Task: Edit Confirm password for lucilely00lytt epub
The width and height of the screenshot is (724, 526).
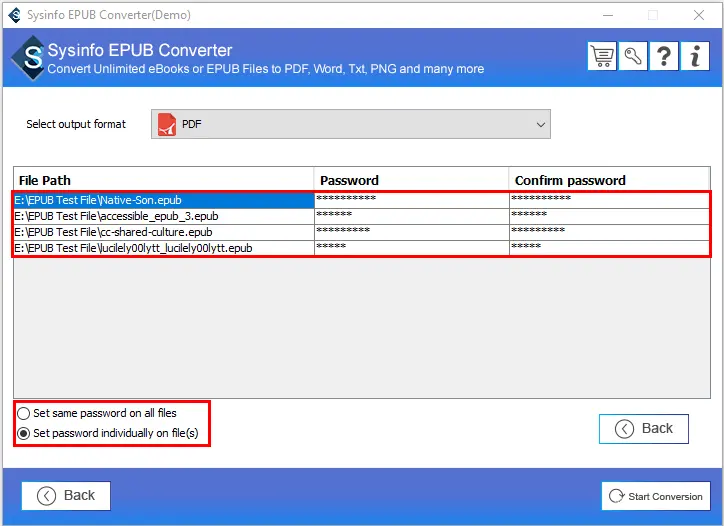Action: tap(609, 248)
